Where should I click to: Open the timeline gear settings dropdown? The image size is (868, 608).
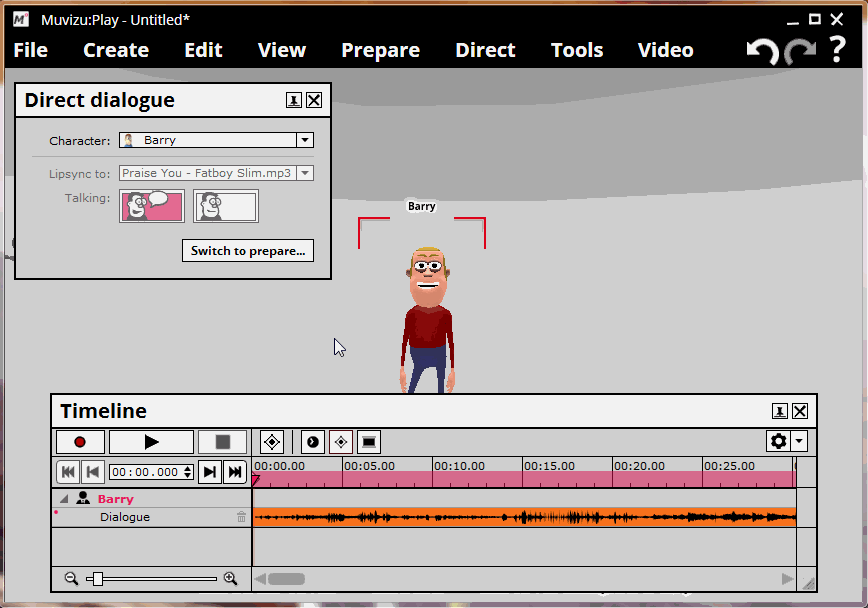(786, 441)
